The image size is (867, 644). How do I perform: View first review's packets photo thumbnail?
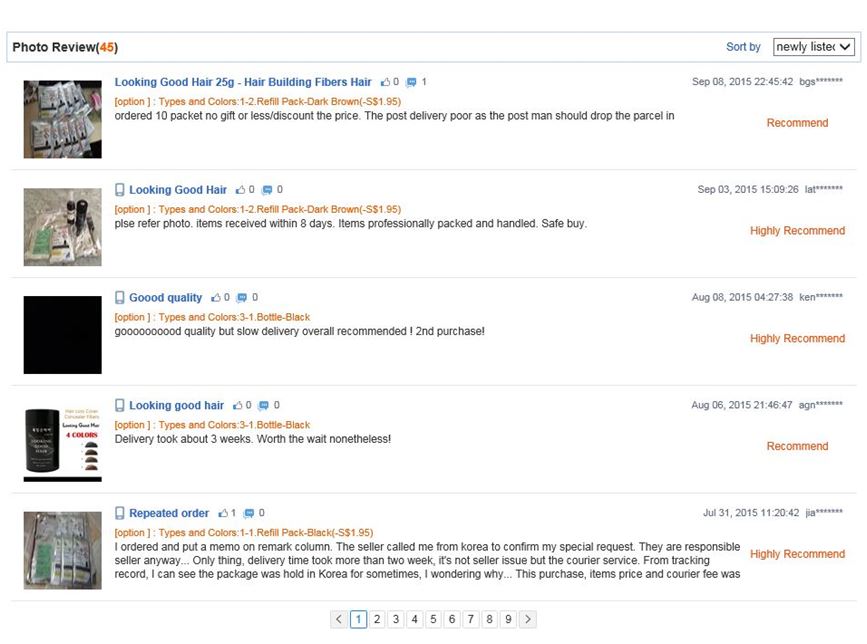62,119
